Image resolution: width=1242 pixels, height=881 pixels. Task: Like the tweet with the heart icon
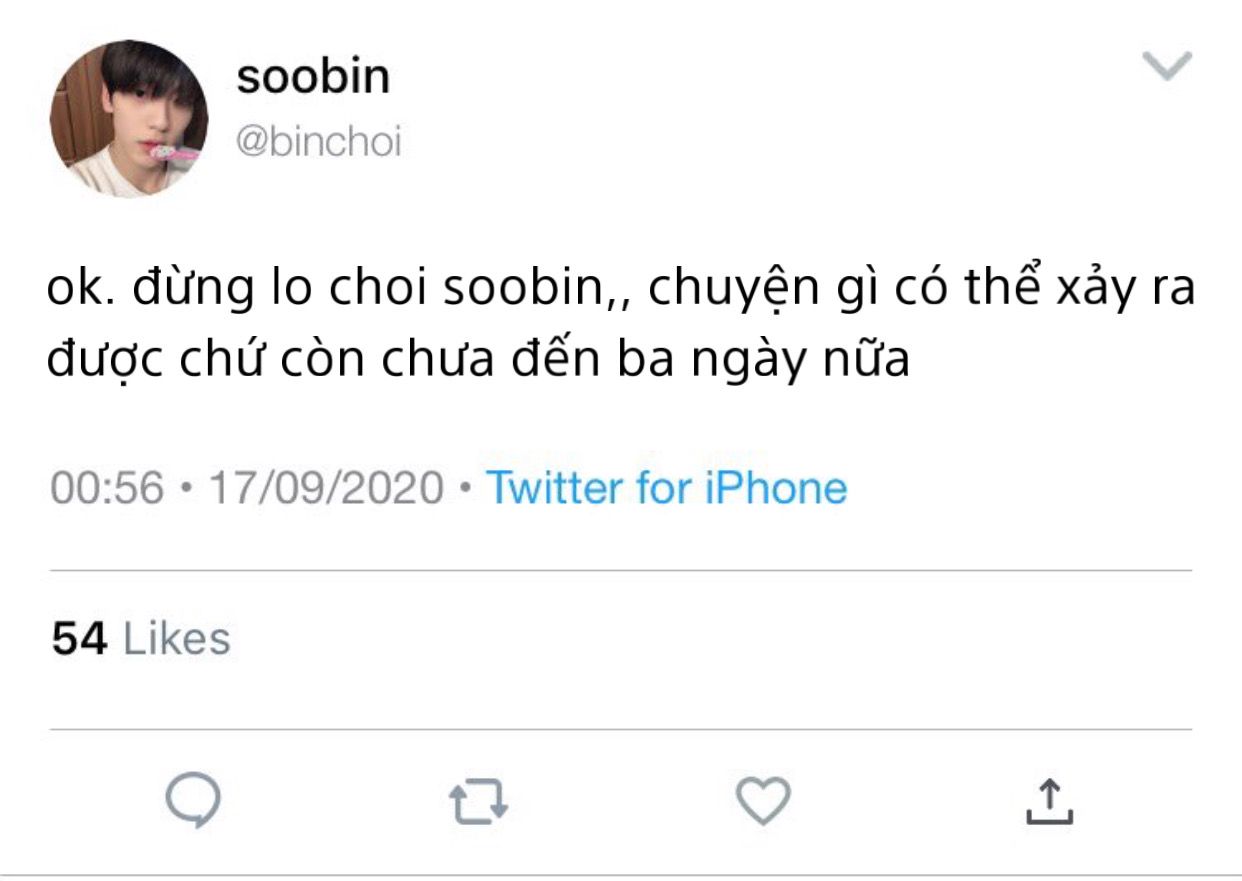click(763, 801)
